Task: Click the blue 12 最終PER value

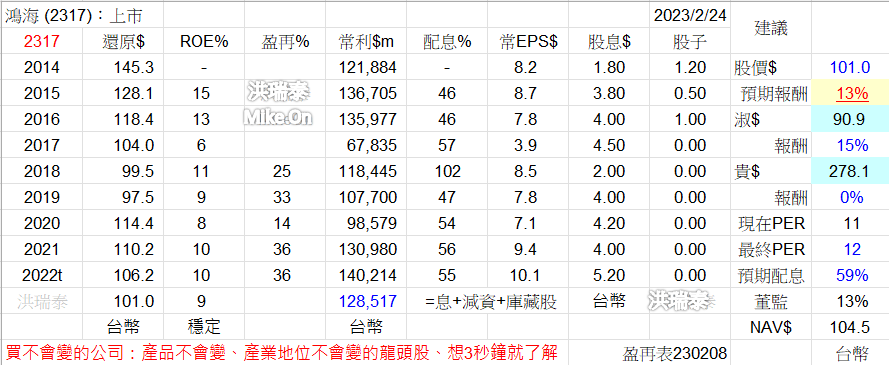Action: click(x=852, y=249)
